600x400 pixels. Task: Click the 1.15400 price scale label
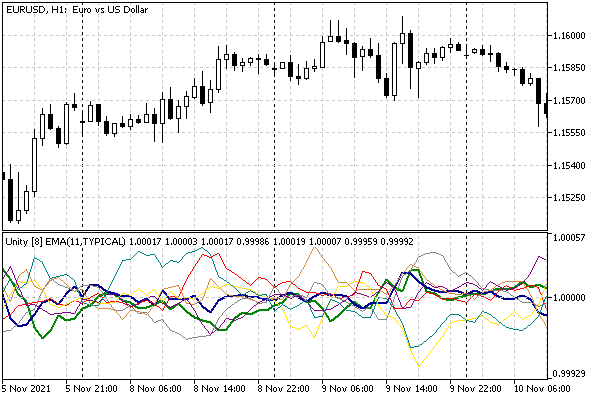(569, 166)
